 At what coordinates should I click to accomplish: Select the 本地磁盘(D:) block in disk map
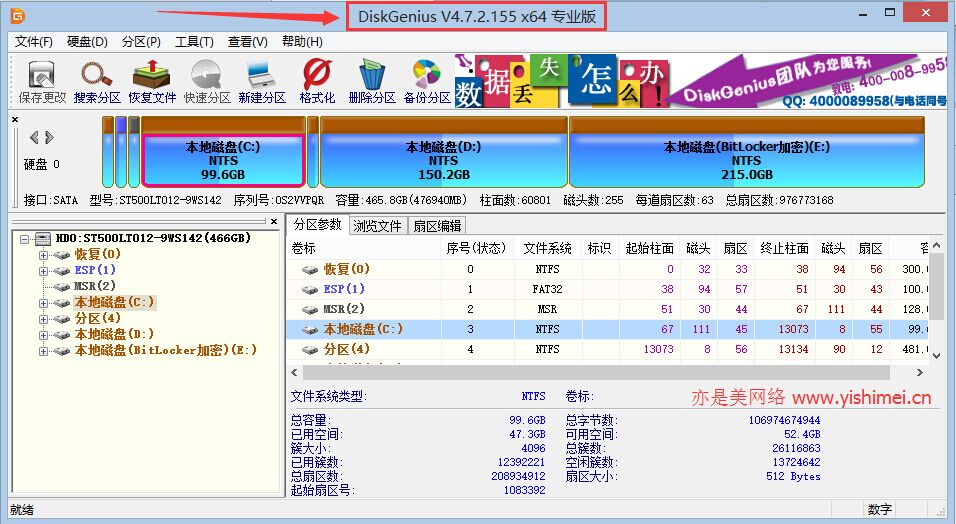coord(443,160)
